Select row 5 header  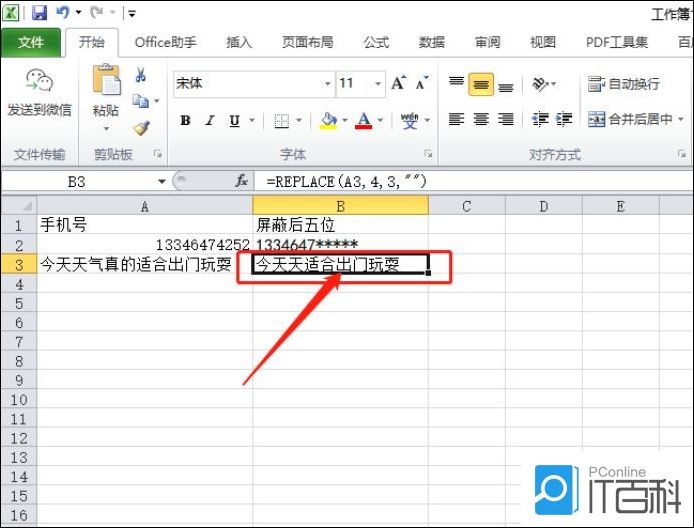[x=19, y=303]
